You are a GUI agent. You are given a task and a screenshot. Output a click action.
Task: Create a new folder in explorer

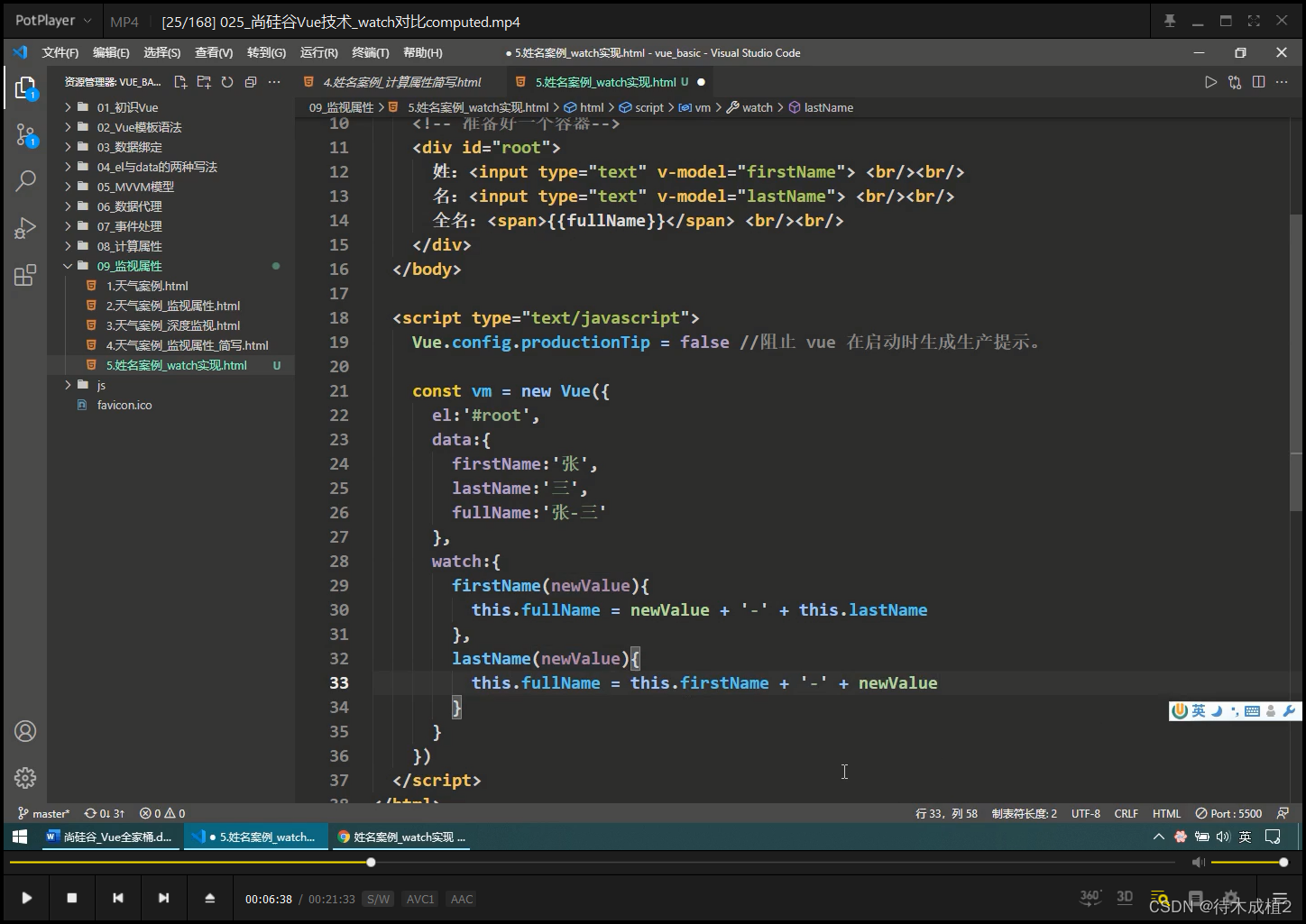click(x=204, y=82)
